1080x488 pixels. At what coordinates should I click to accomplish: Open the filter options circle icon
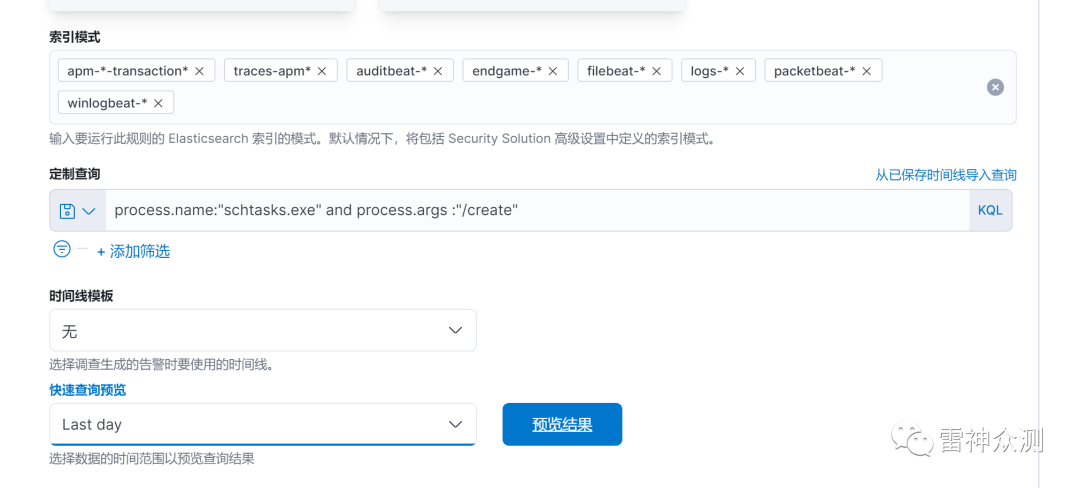point(62,249)
